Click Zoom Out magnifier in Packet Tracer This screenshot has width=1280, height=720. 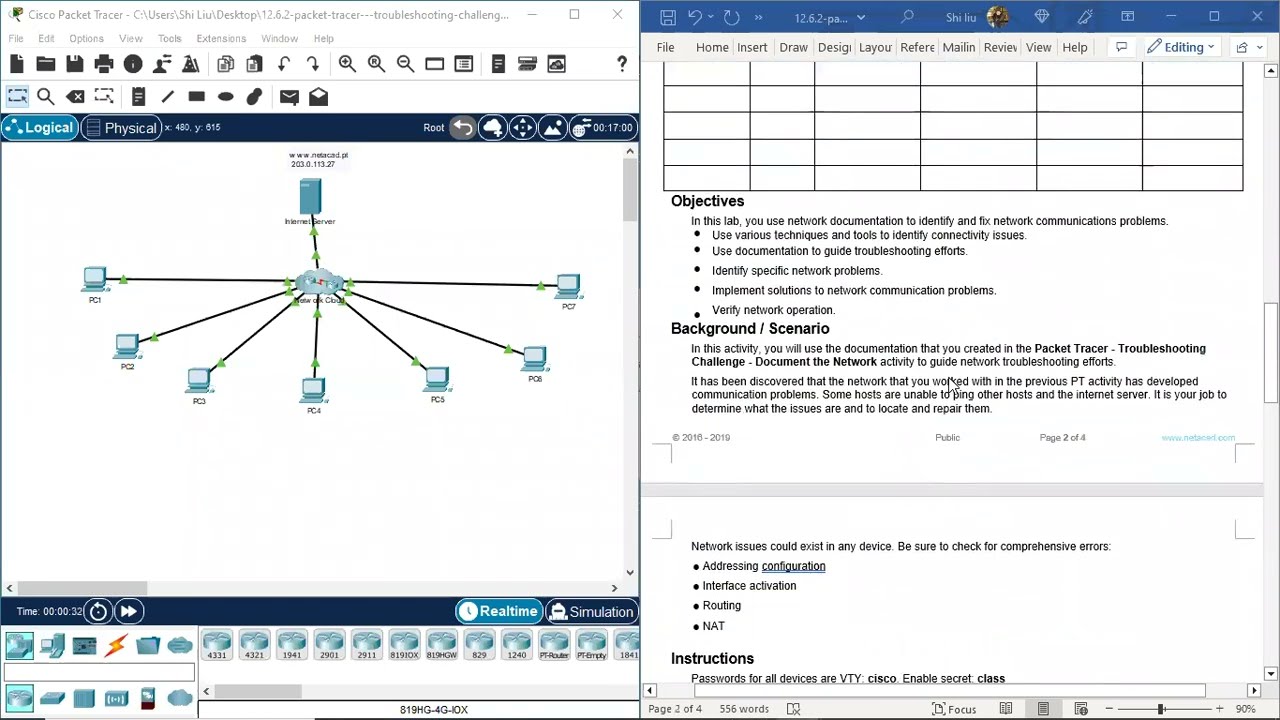pyautogui.click(x=405, y=64)
